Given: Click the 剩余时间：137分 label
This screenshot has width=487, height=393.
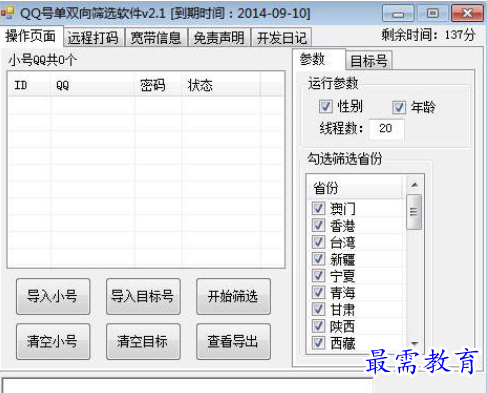Looking at the screenshot, I should (428, 35).
